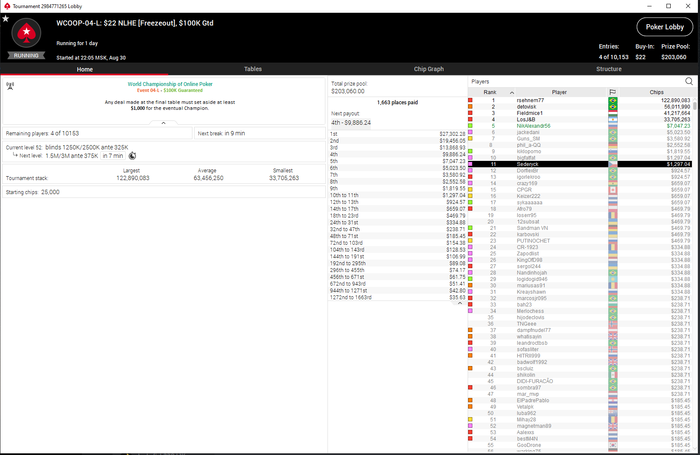Switch to the Home tab

[84, 69]
